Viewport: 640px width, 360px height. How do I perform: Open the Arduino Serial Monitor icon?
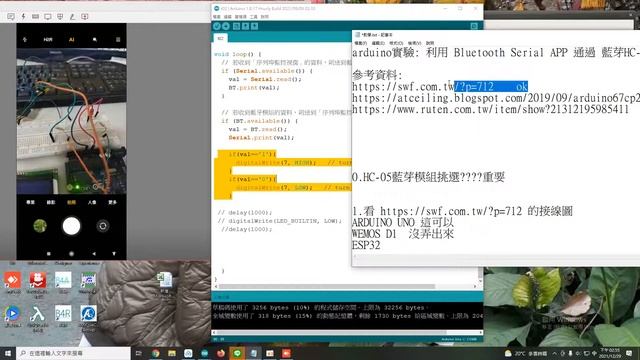pos(474,26)
